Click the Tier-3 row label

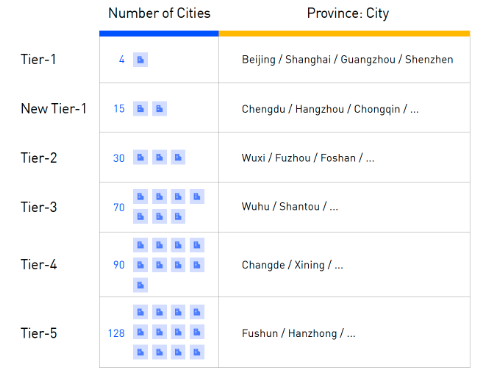click(39, 207)
